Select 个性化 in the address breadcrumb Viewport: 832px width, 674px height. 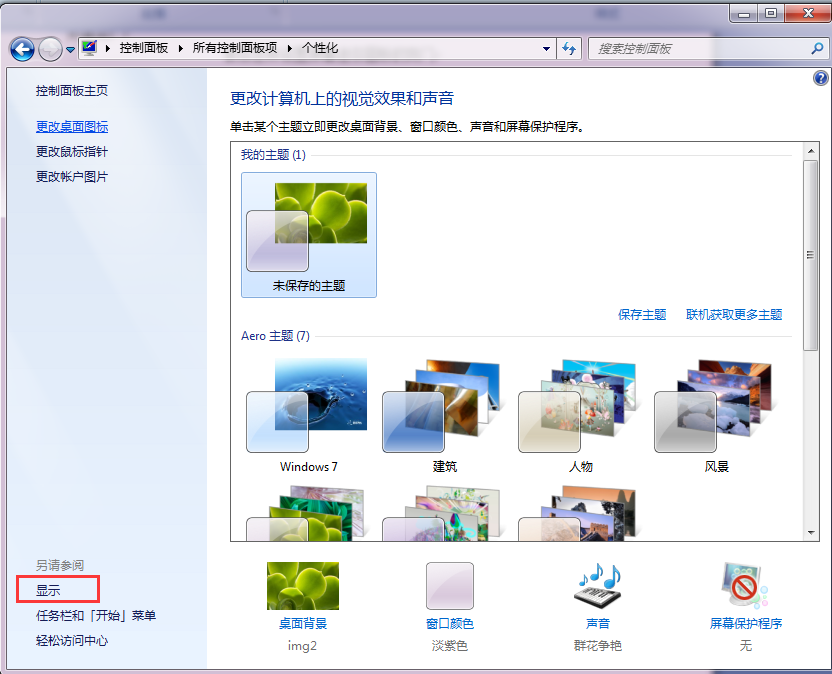[x=320, y=48]
